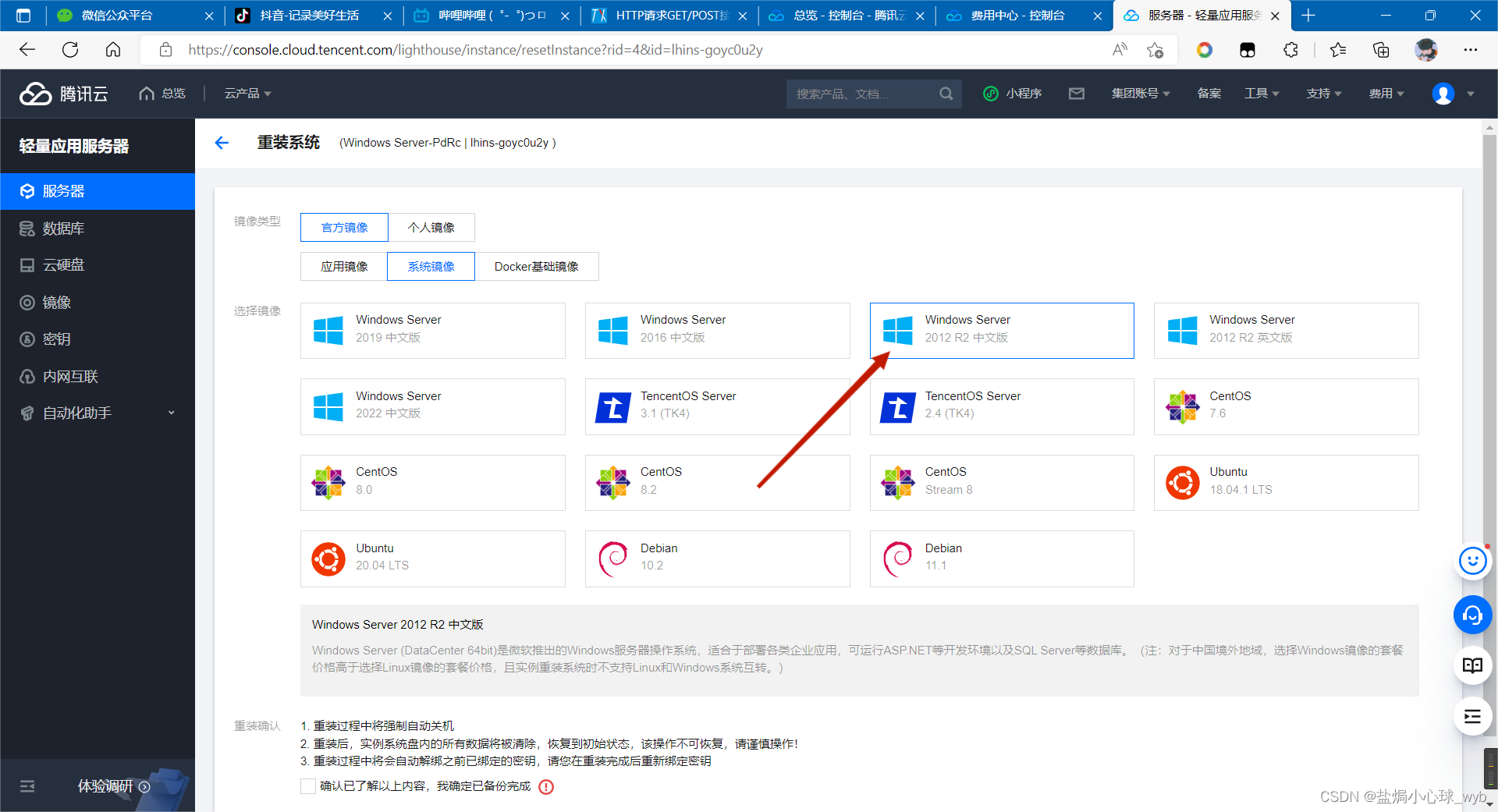Choose Windows Server 2012 R2 英文版 image
Screen dimensions: 1498x812
point(1286,331)
